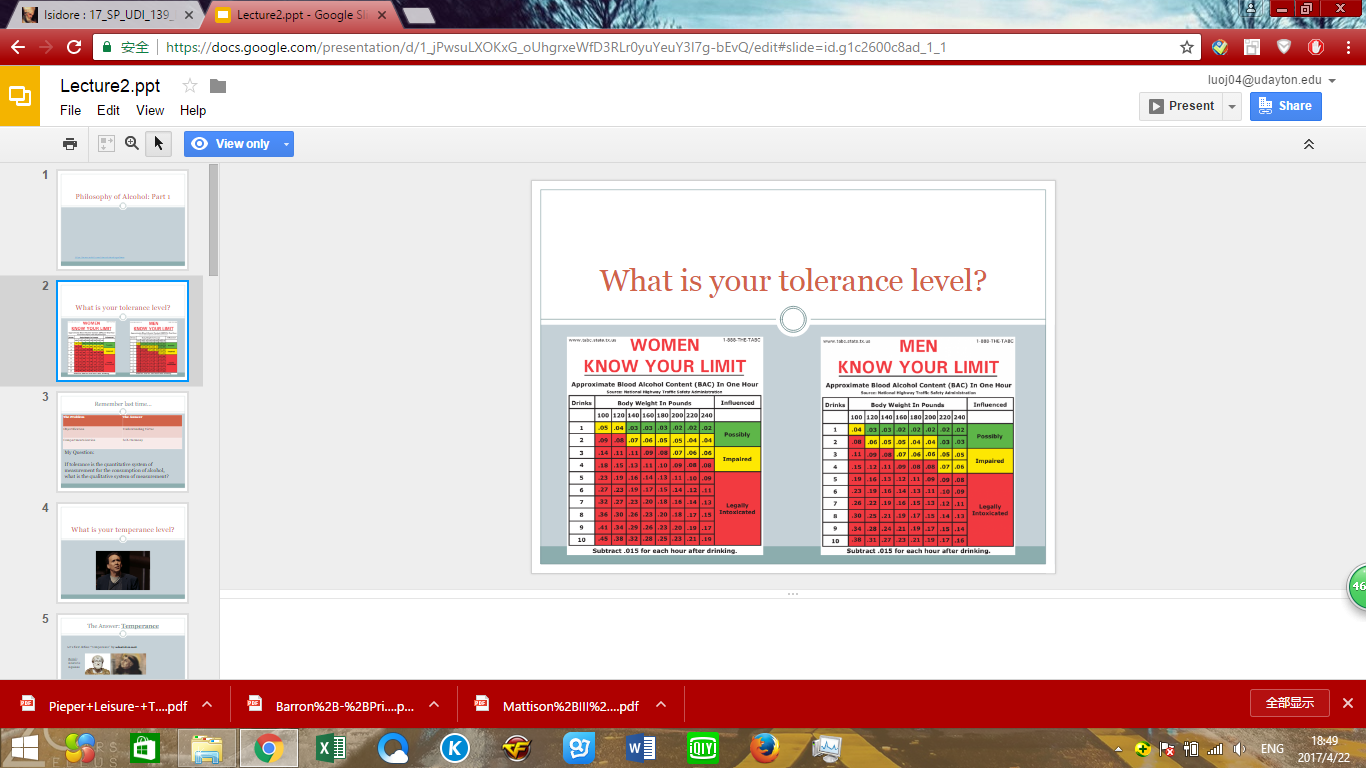Open Excel from the Windows taskbar

click(x=331, y=747)
